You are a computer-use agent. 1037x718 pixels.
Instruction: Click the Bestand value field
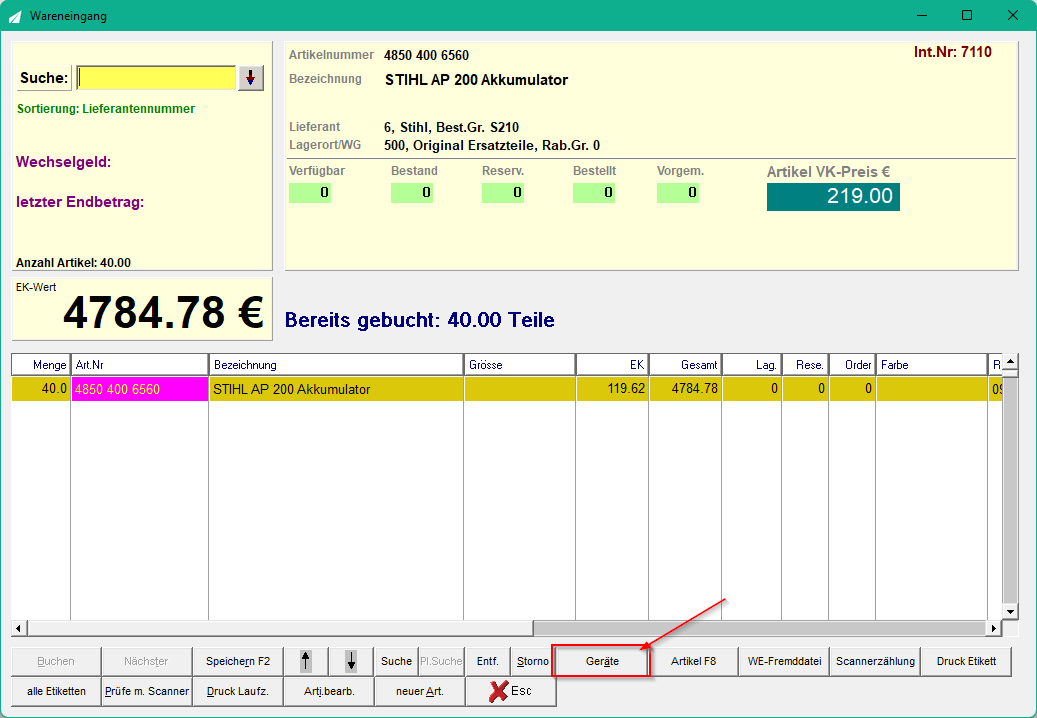412,192
